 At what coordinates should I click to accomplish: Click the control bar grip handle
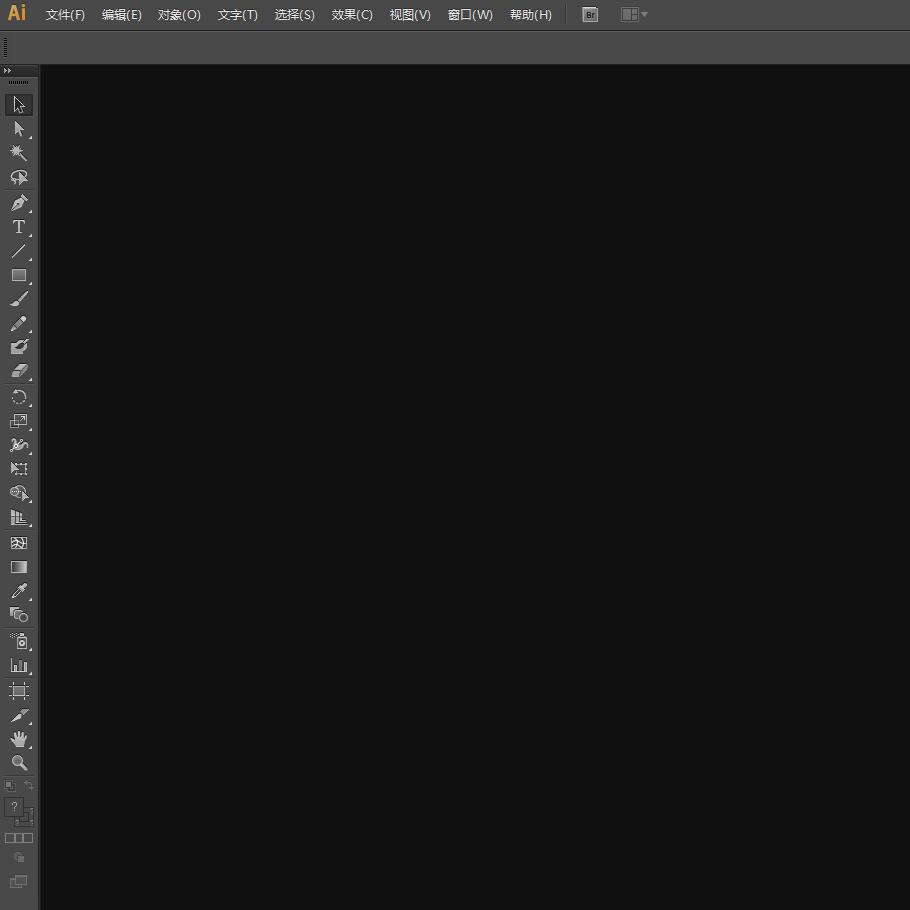tap(6, 48)
